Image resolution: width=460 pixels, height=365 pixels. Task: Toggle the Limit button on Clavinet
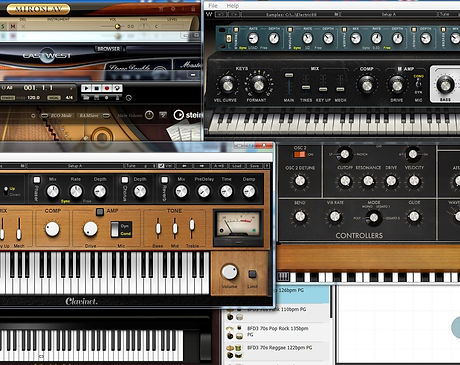(x=252, y=274)
